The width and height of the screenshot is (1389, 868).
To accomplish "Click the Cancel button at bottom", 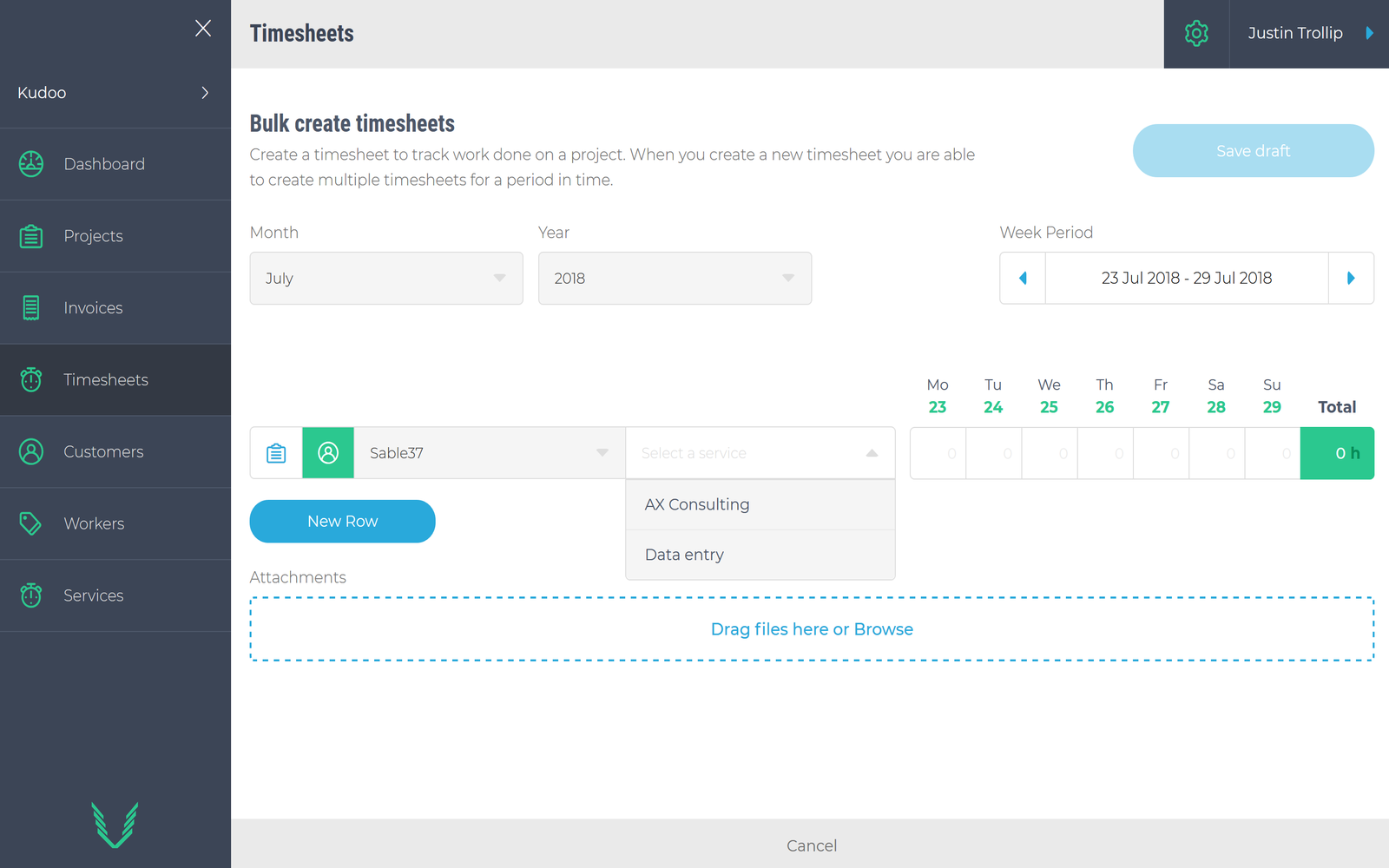I will 812,845.
